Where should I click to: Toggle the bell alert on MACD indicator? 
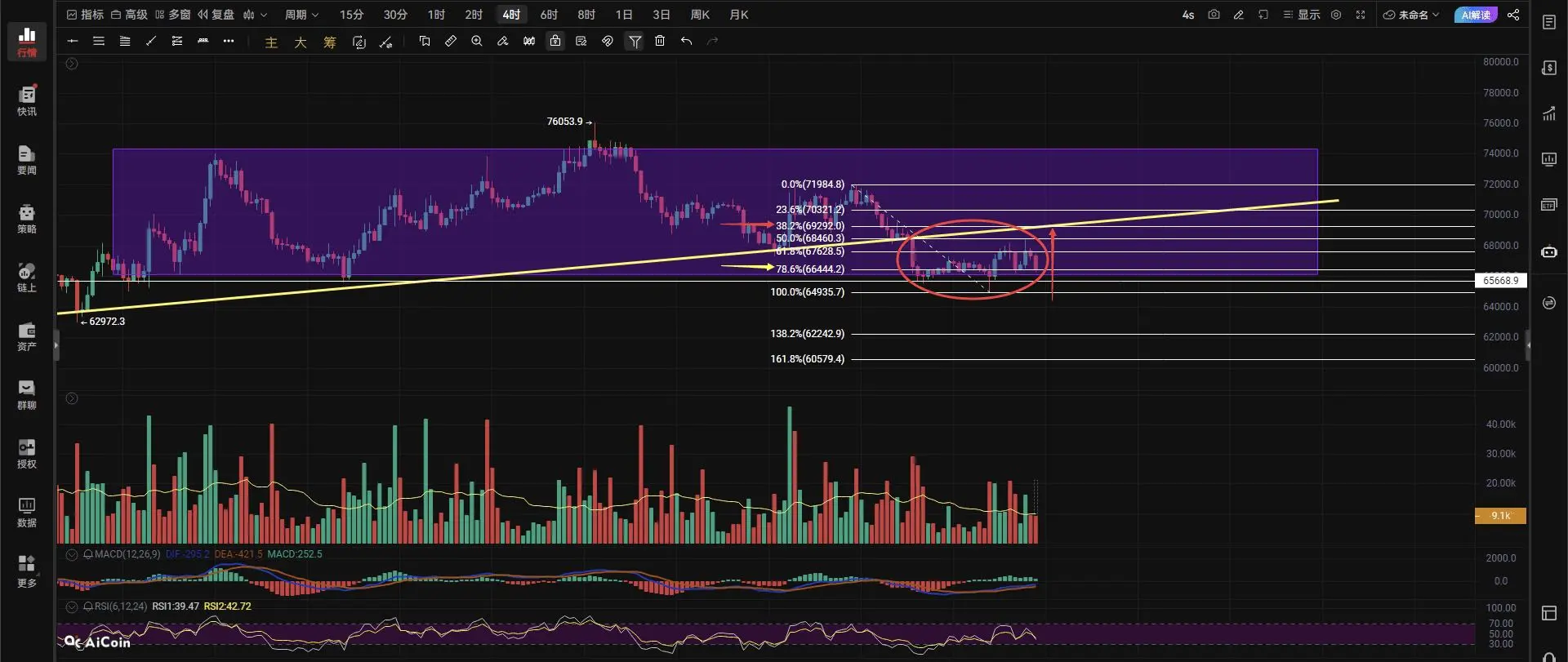pos(88,554)
